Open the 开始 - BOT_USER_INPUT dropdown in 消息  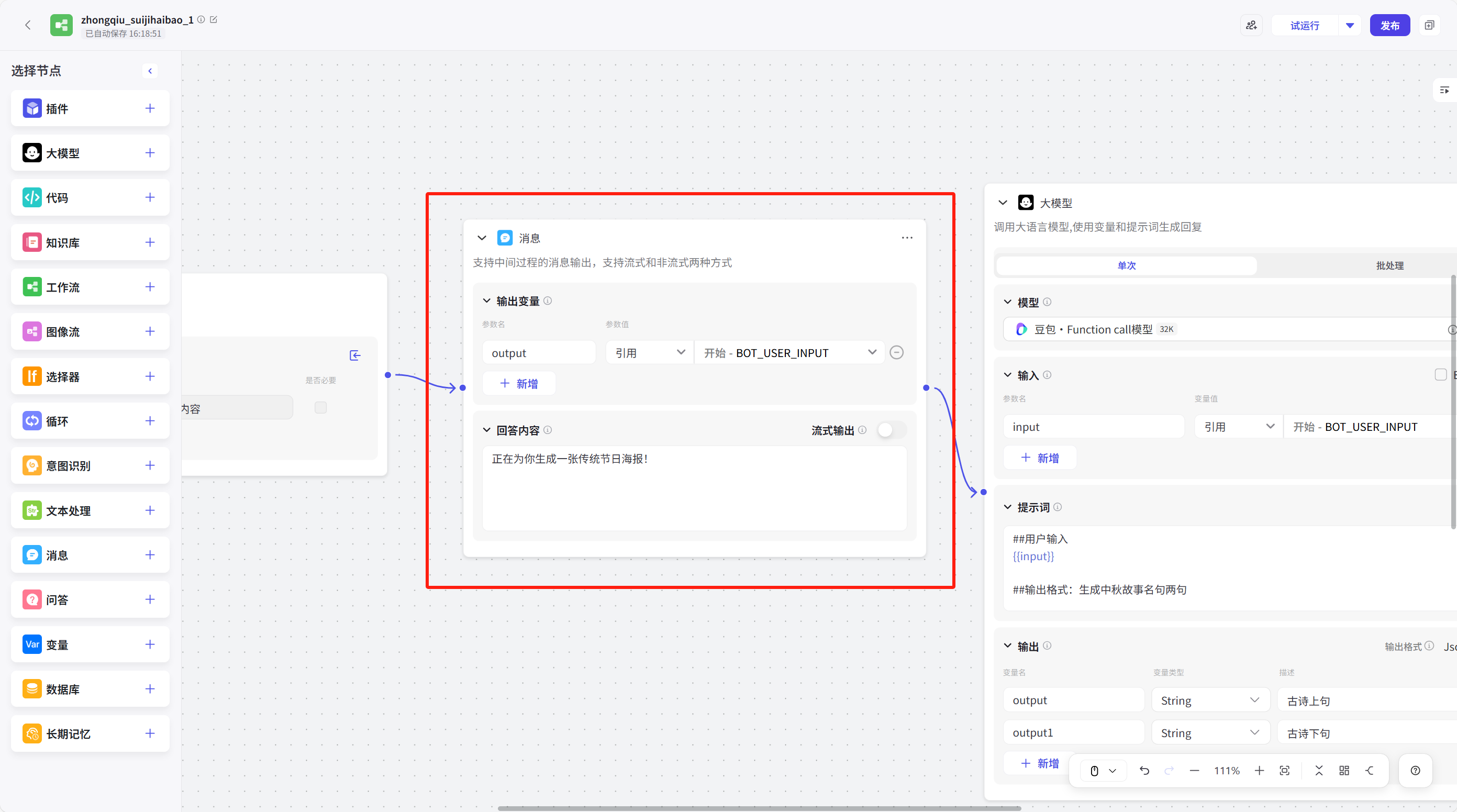point(789,353)
